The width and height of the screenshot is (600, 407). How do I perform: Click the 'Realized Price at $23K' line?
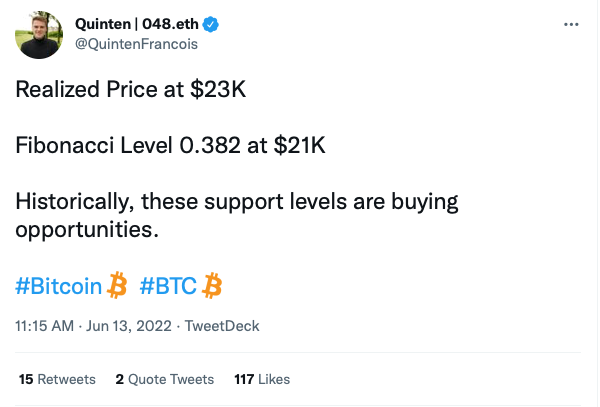click(x=130, y=90)
